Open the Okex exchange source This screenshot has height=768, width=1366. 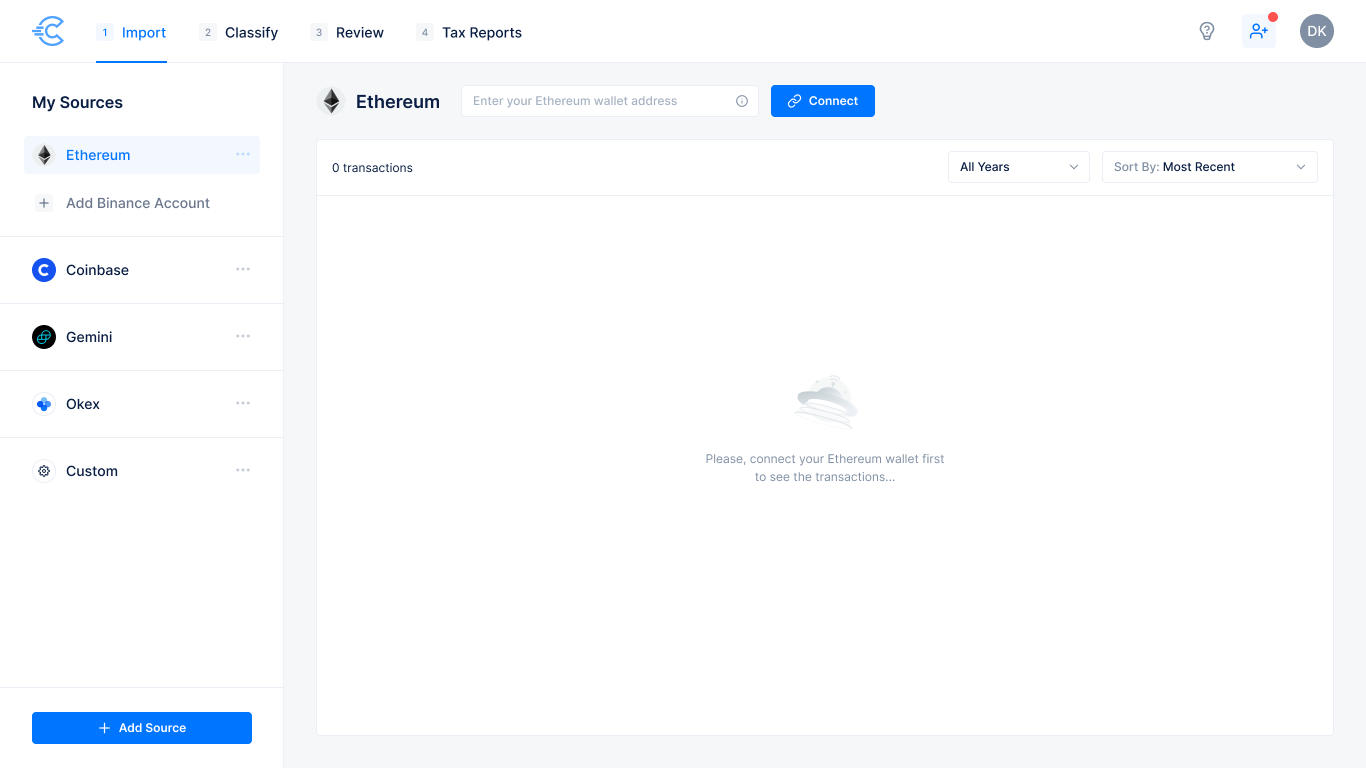pos(82,404)
